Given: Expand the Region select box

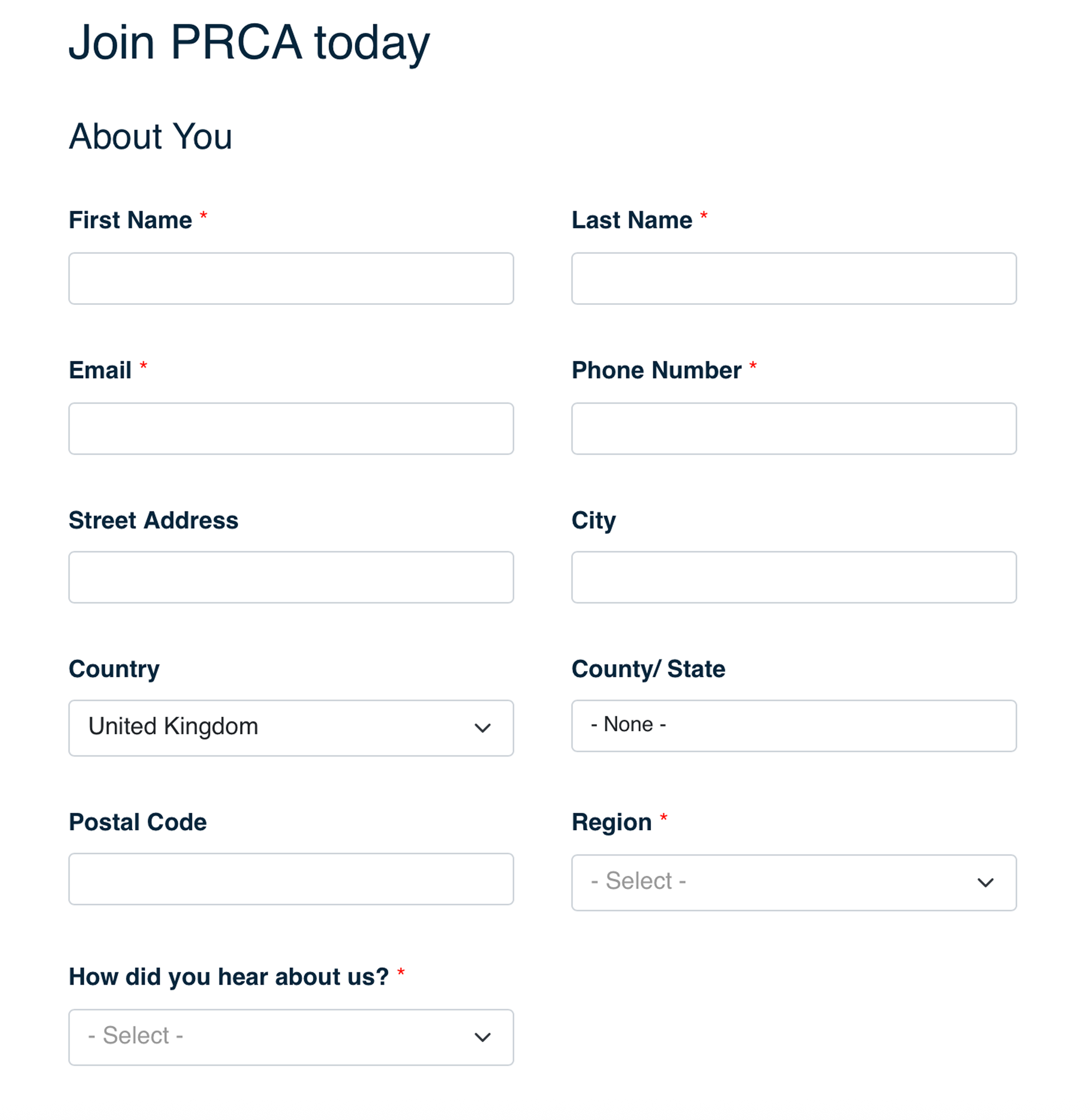Looking at the screenshot, I should tap(793, 882).
